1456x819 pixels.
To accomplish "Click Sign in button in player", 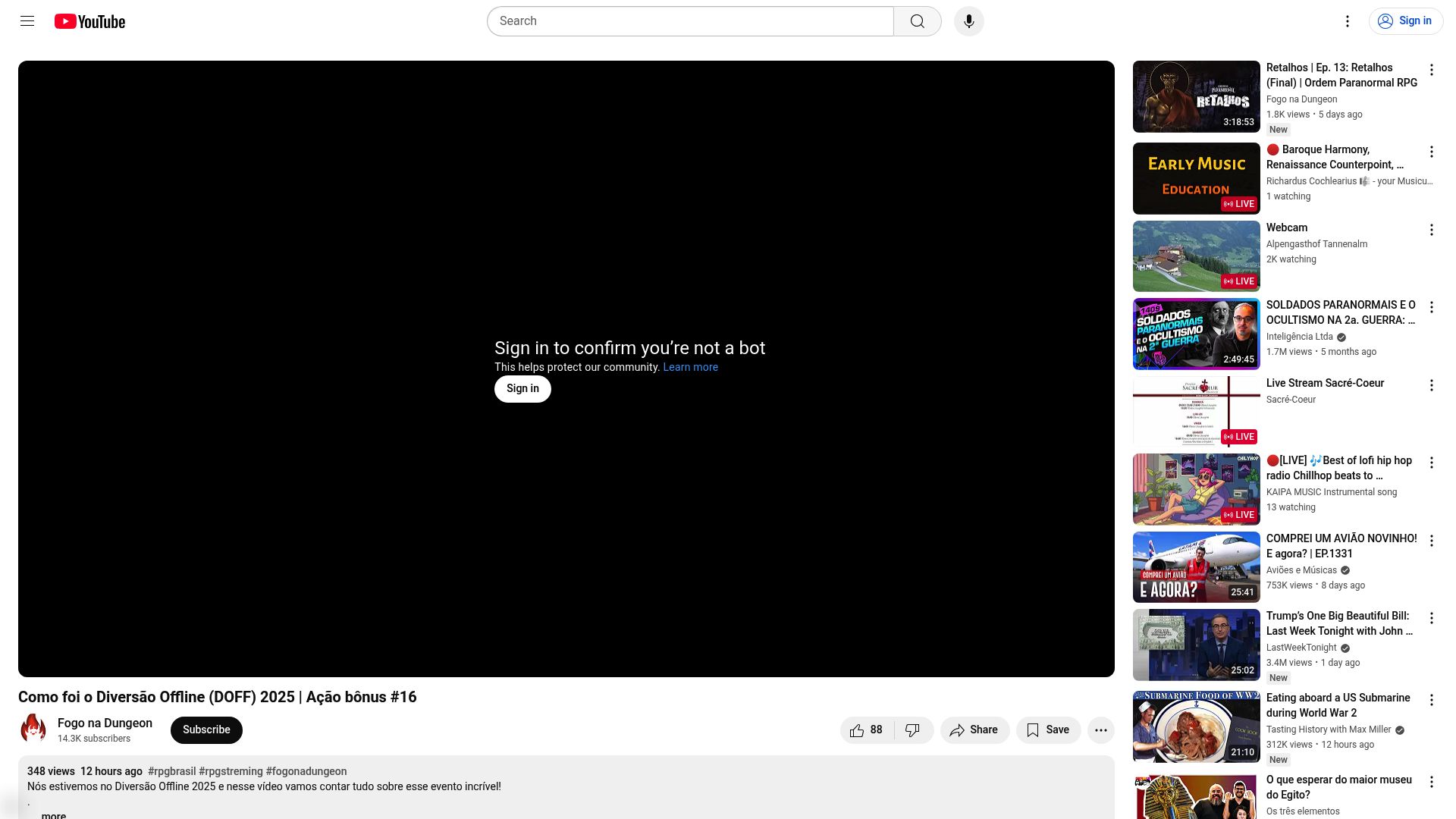I will [522, 388].
